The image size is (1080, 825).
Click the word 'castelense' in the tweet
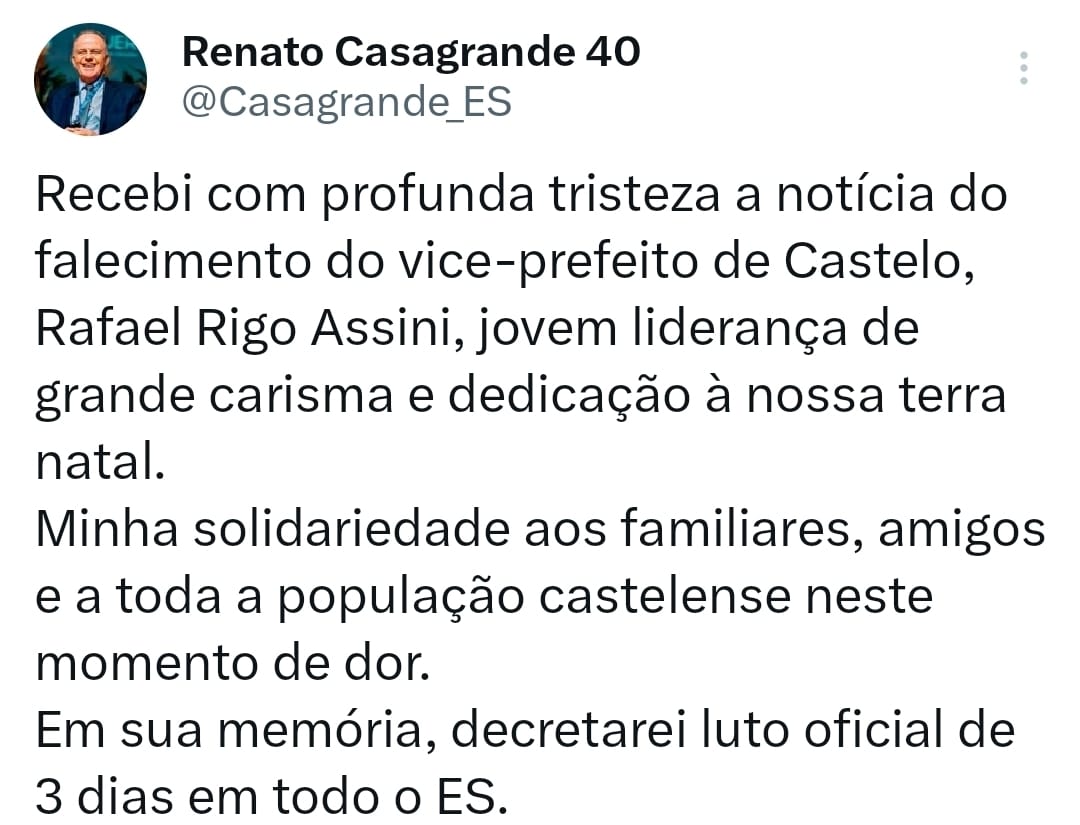pyautogui.click(x=665, y=596)
